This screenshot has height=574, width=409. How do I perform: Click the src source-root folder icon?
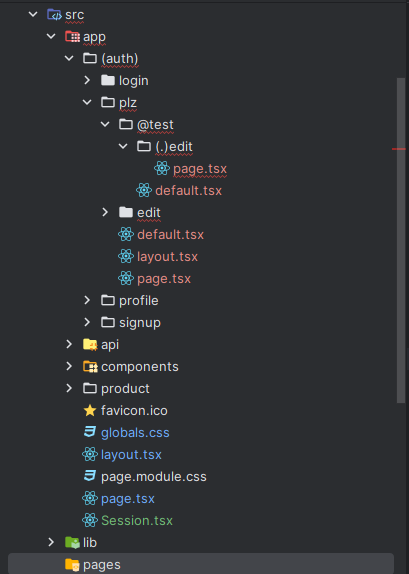tap(54, 15)
